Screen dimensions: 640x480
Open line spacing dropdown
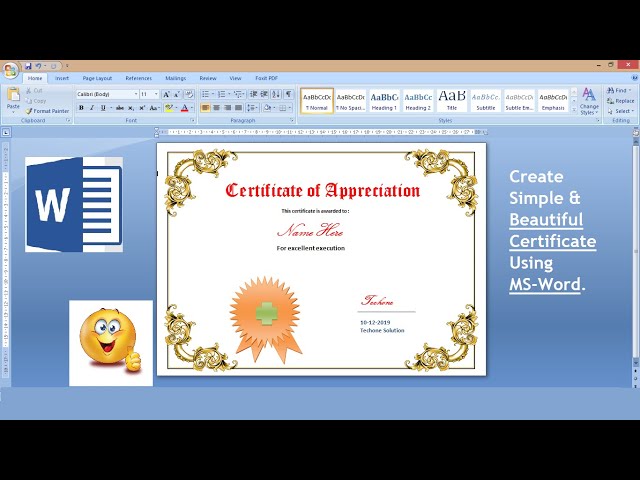pyautogui.click(x=252, y=108)
